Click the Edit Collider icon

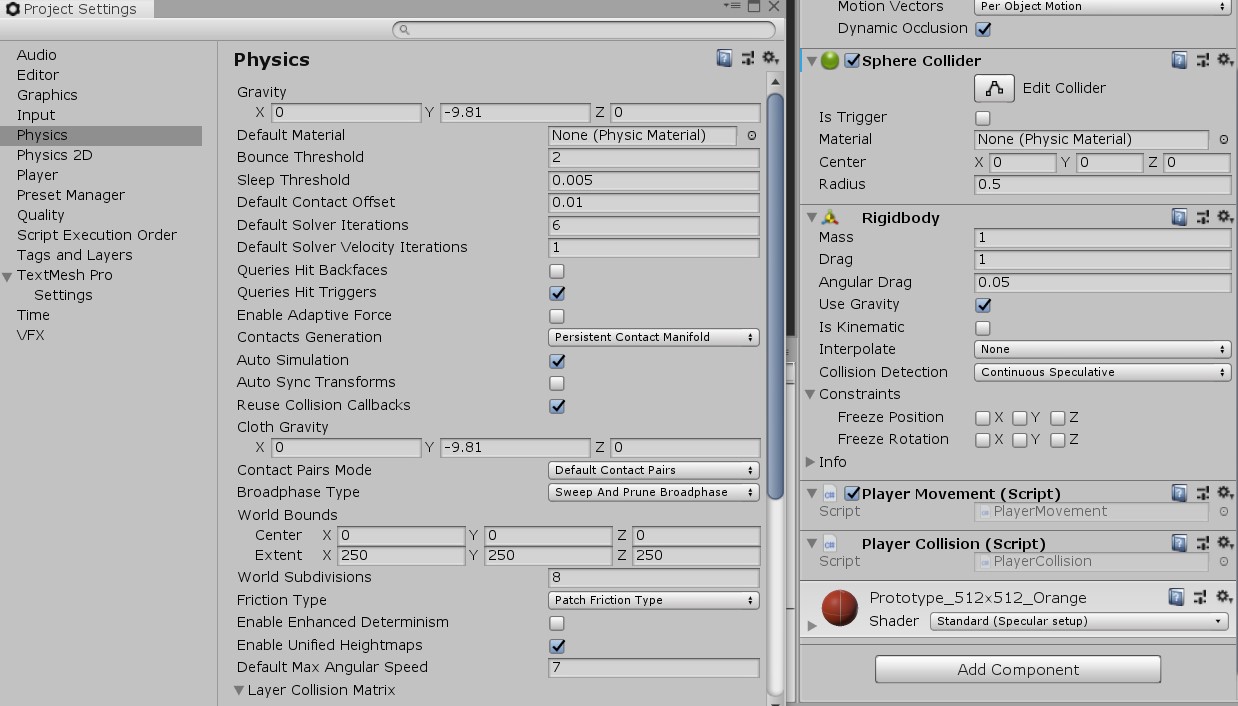point(993,88)
